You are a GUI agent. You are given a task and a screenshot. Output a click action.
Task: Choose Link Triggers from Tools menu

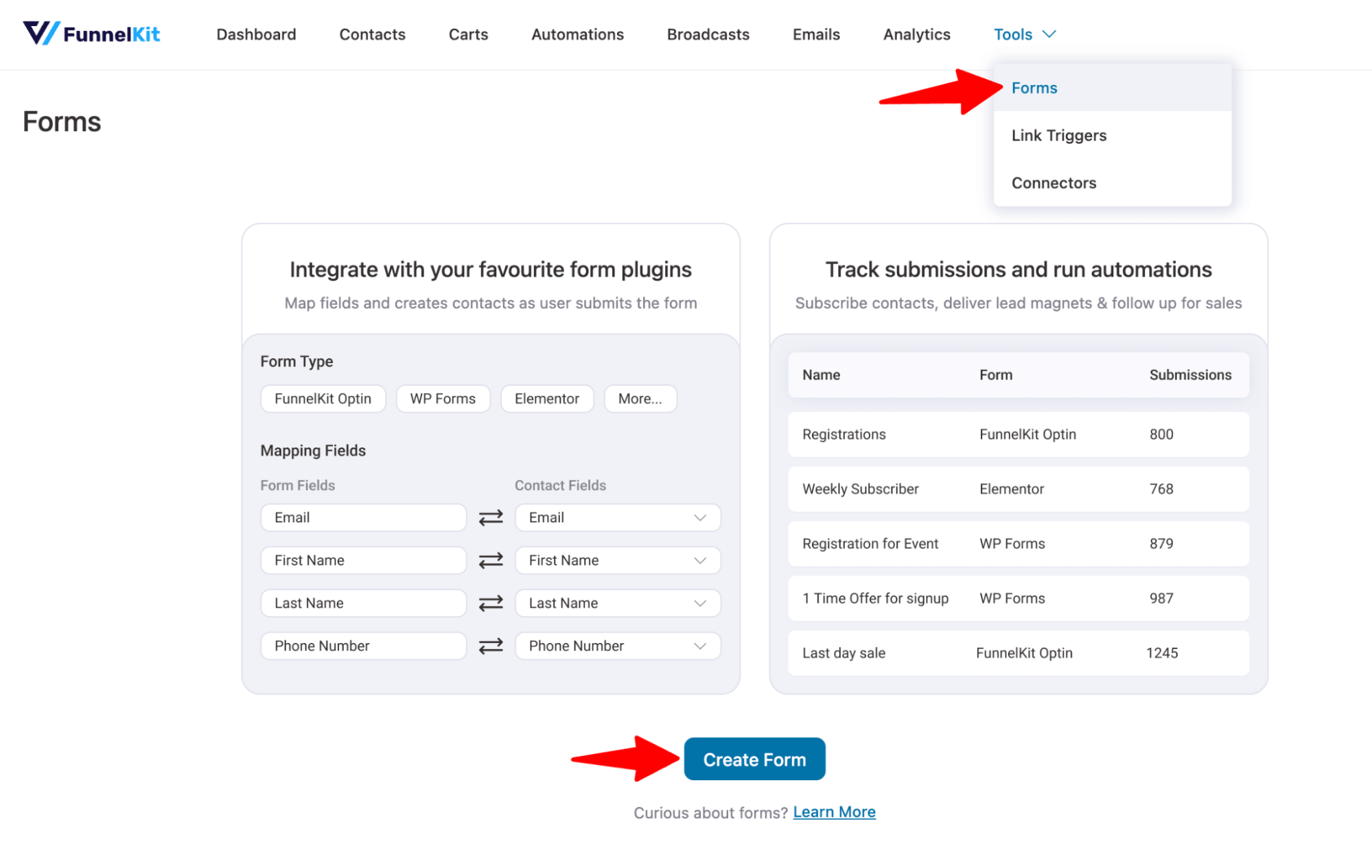1112,135
